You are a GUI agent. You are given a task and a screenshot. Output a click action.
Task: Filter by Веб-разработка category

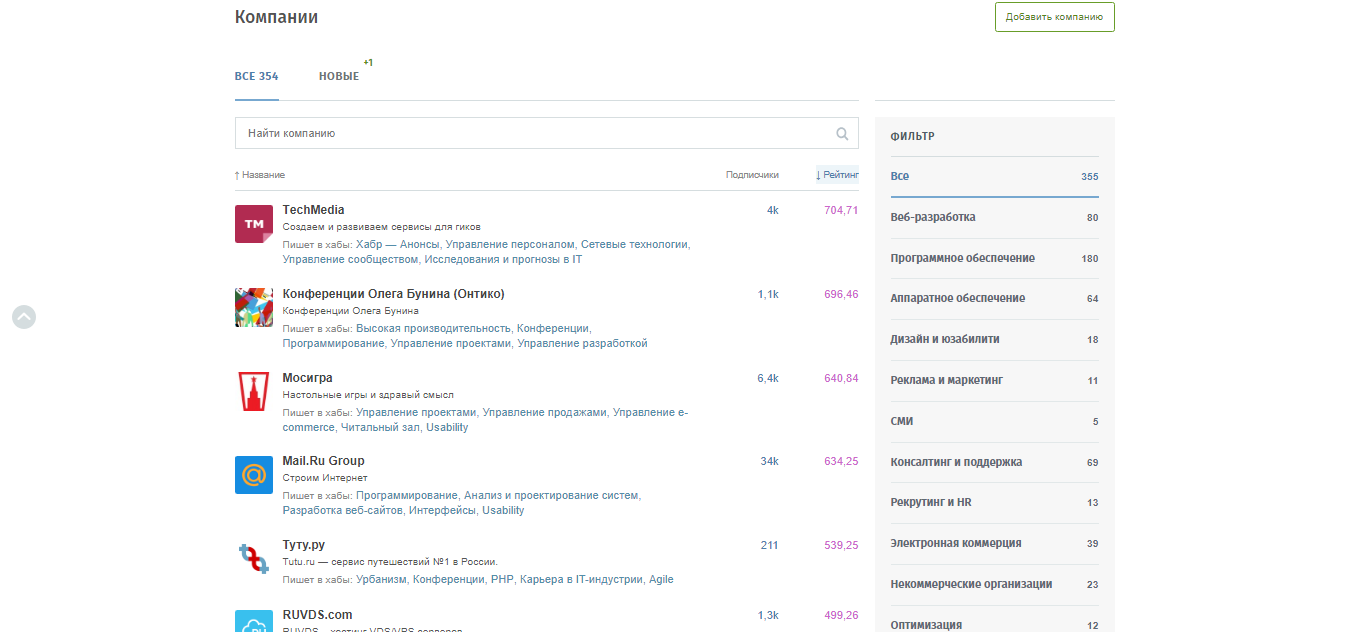(x=933, y=217)
